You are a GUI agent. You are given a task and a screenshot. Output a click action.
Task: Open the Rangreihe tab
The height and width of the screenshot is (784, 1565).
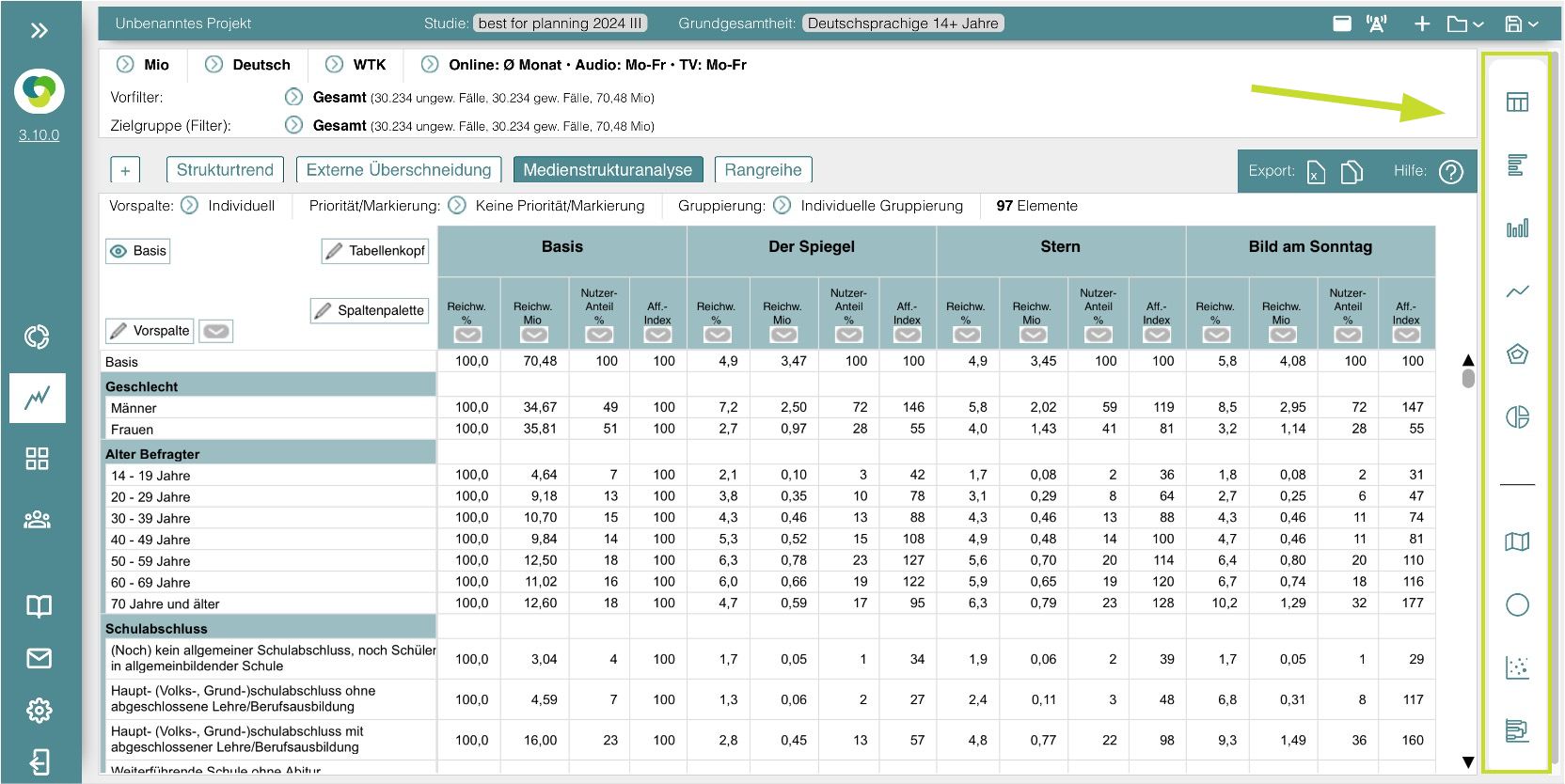[x=763, y=170]
